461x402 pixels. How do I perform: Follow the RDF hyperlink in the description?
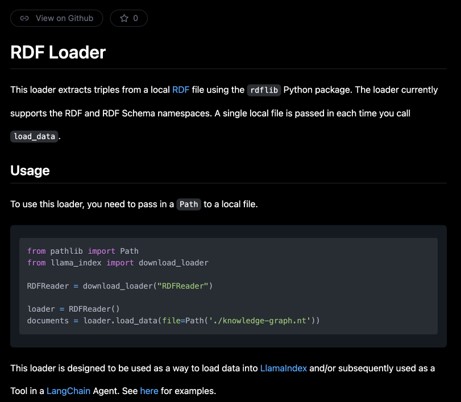tap(181, 90)
